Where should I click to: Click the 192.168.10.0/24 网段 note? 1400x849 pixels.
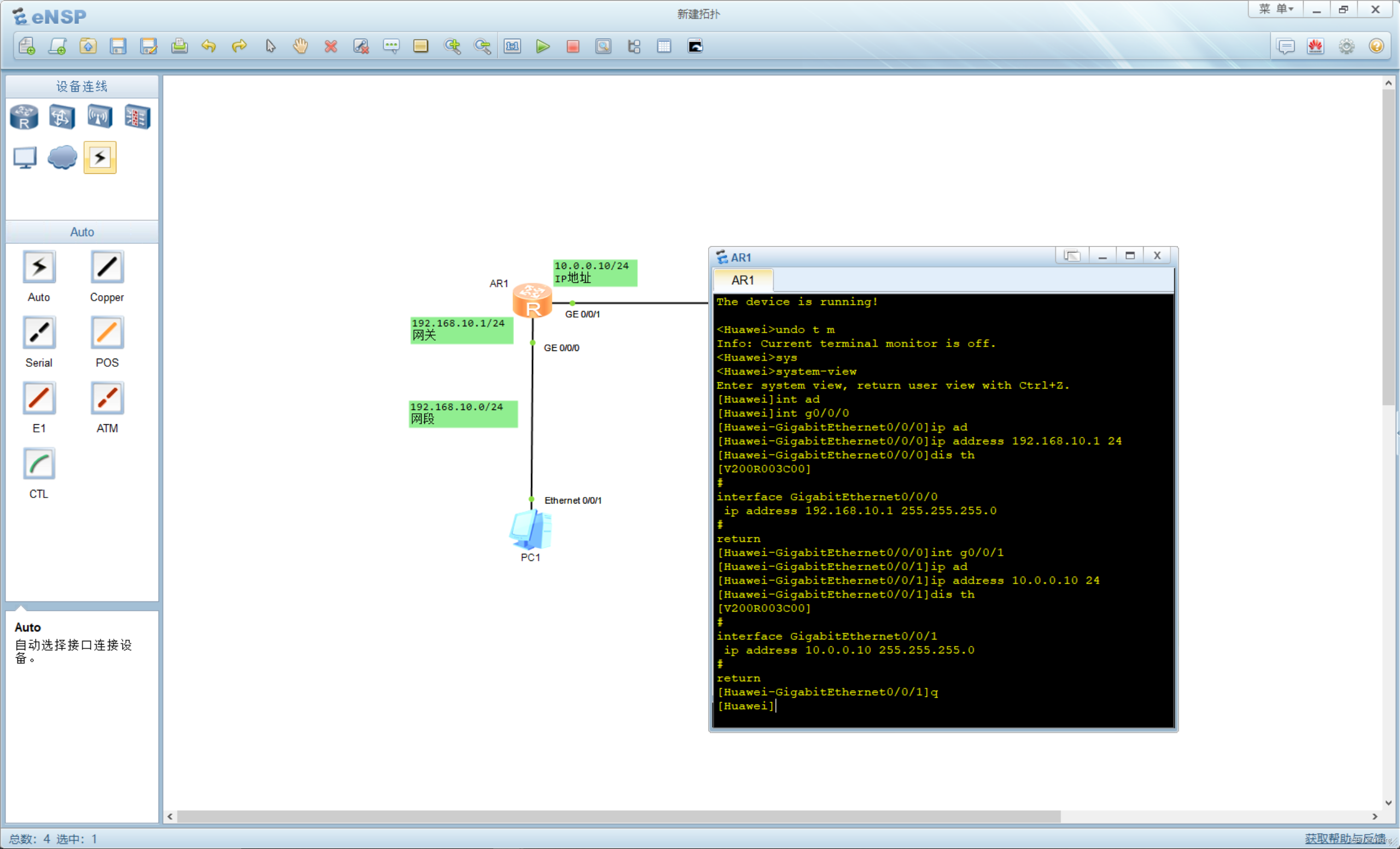pos(463,414)
